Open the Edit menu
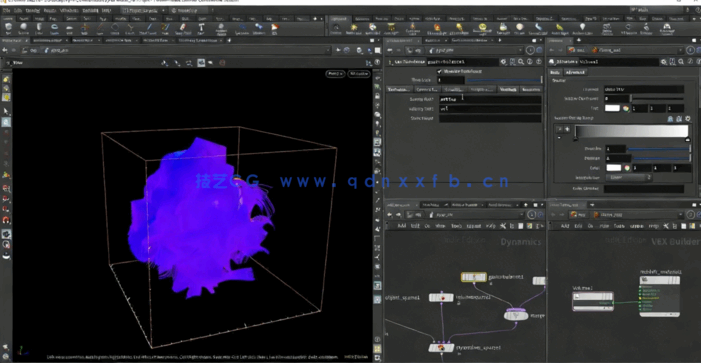The height and width of the screenshot is (363, 701). (x=18, y=10)
